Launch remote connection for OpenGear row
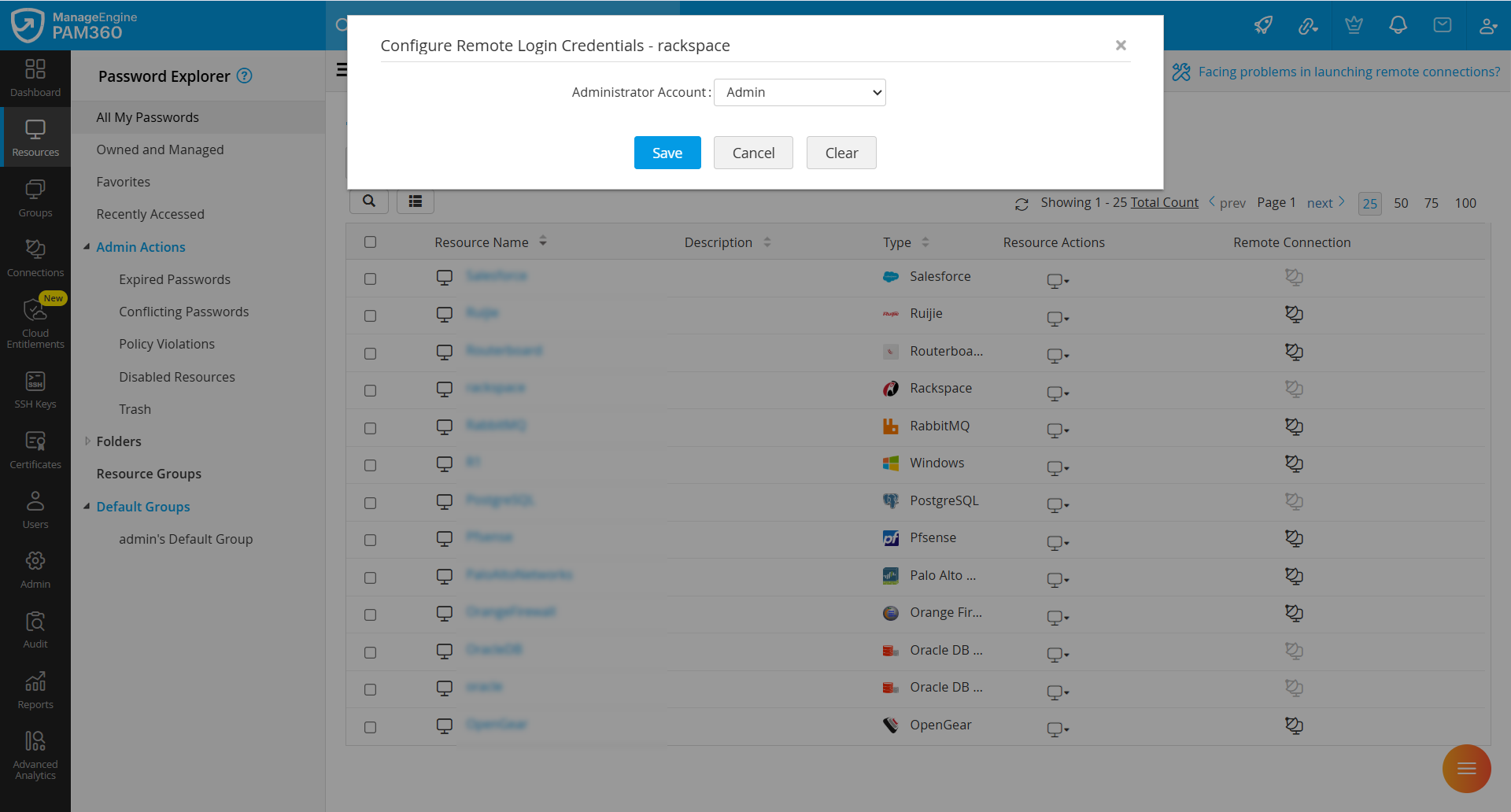Image resolution: width=1511 pixels, height=812 pixels. pos(1294,725)
